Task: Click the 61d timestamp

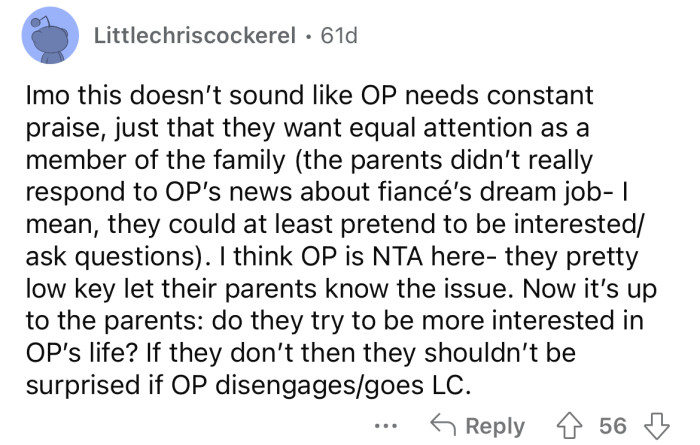Action: (x=339, y=36)
